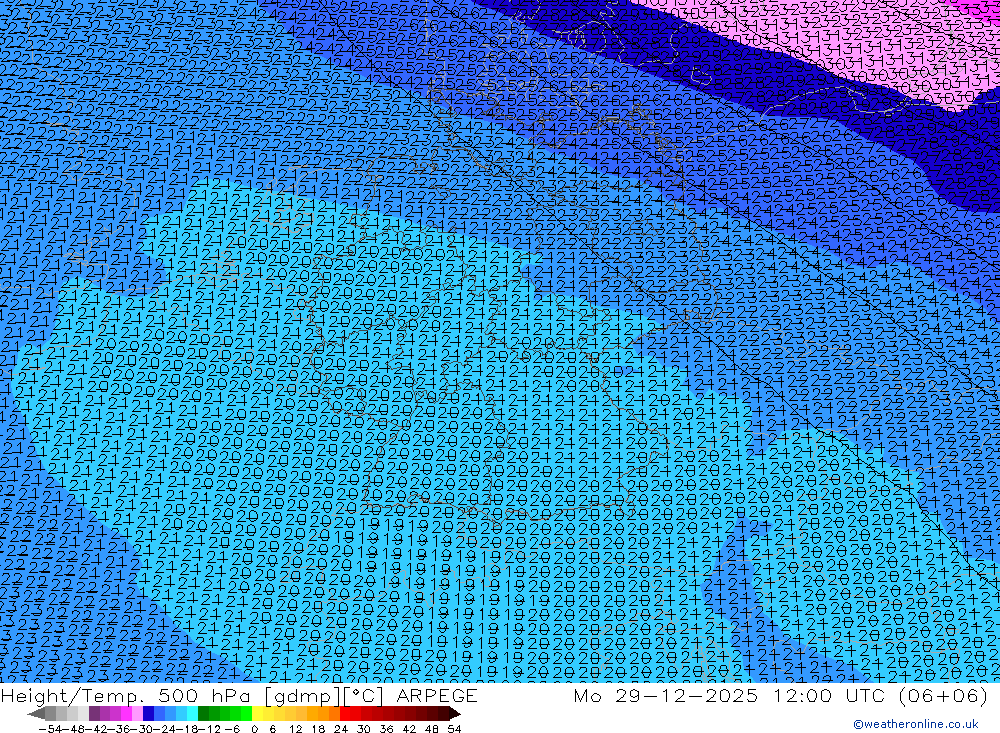Image resolution: width=1000 pixels, height=733 pixels.
Task: Click the '(06+06)' forecast run label
Action: [943, 695]
